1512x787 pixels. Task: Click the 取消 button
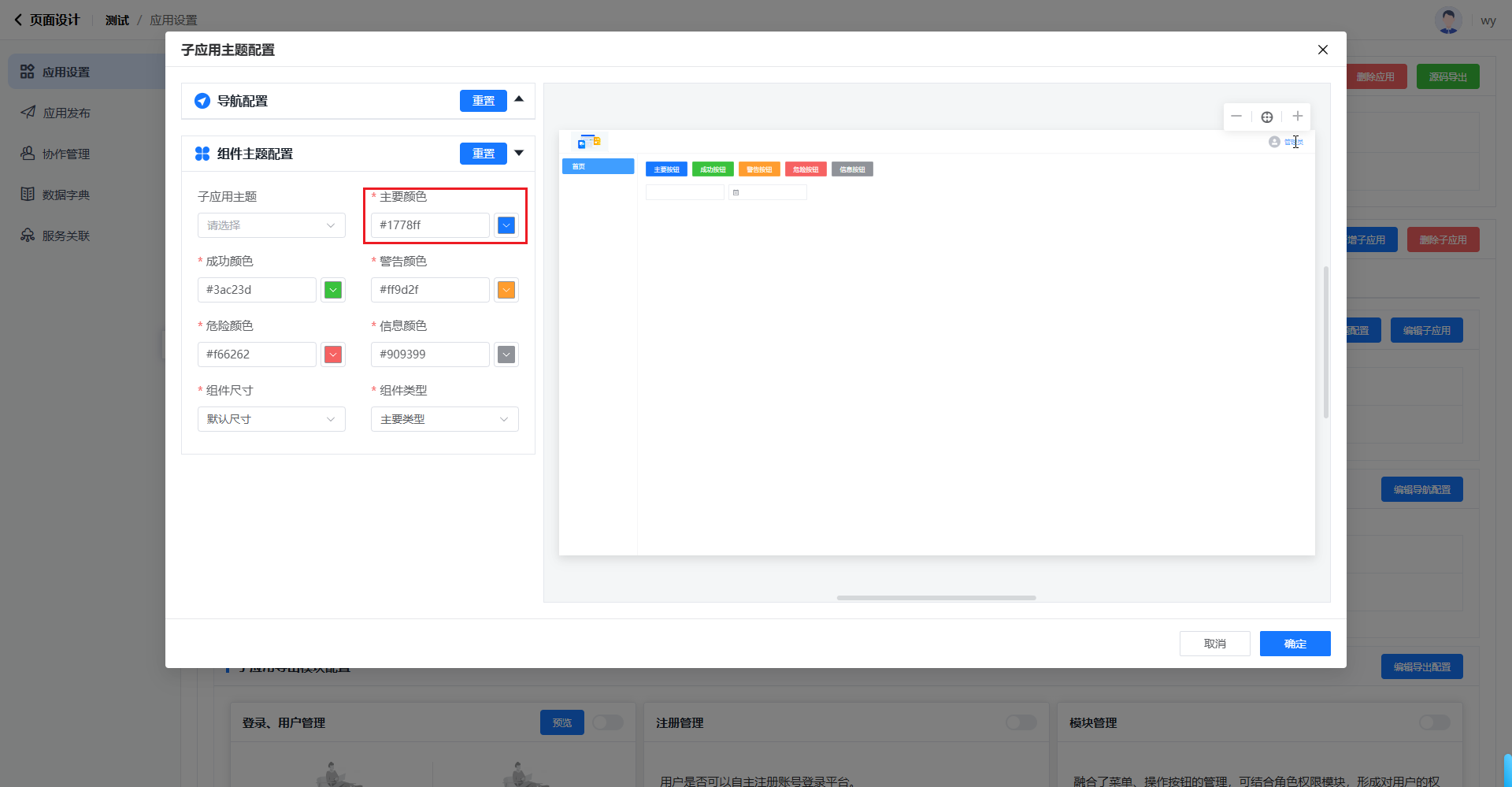(1214, 644)
